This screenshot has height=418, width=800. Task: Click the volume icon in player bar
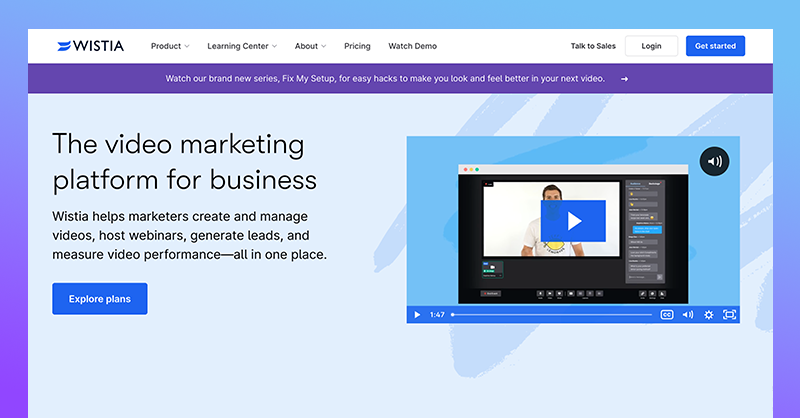point(688,314)
